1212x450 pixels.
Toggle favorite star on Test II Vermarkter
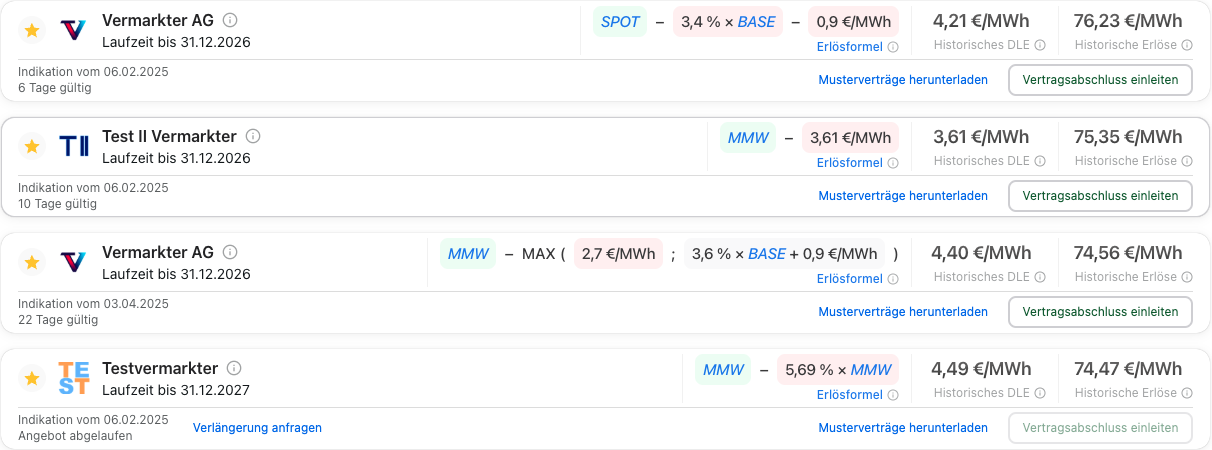[x=32, y=147]
